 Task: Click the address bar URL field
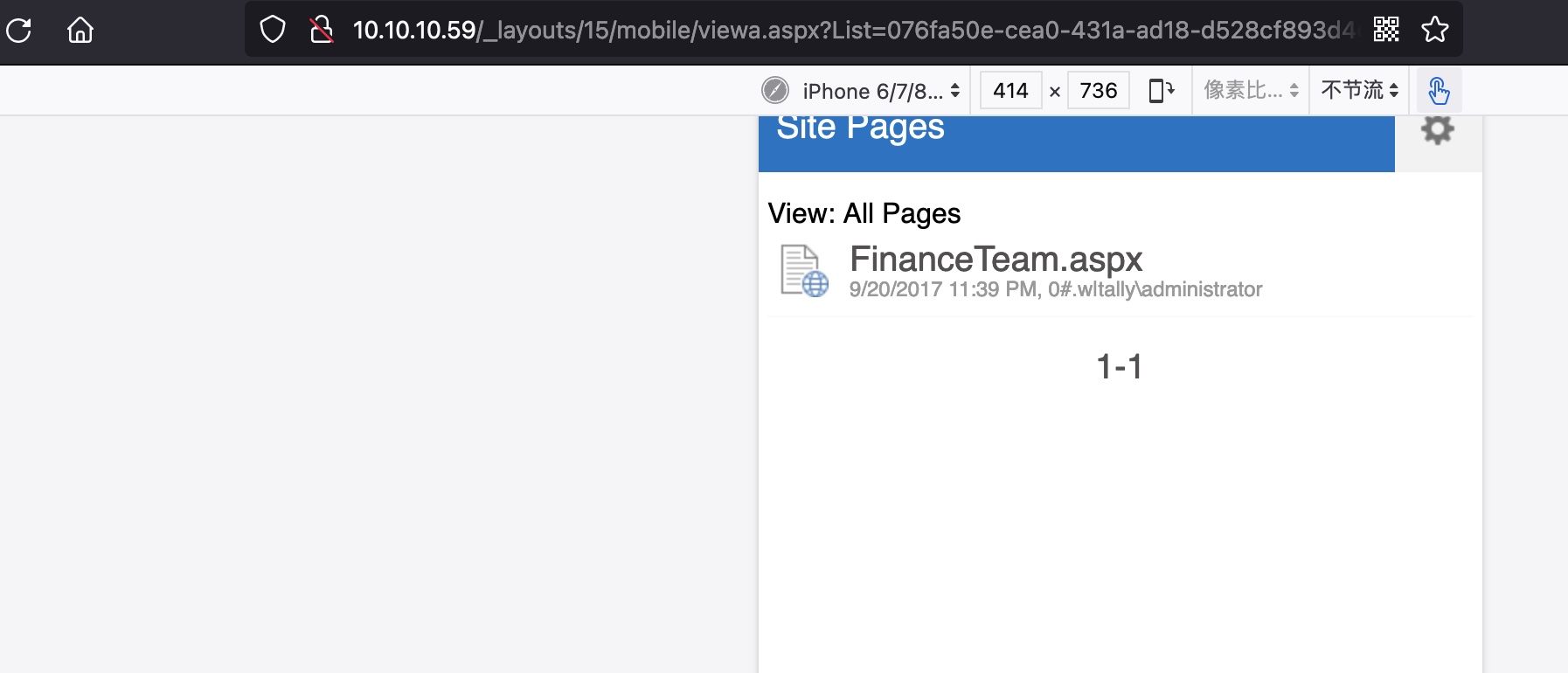(852, 30)
